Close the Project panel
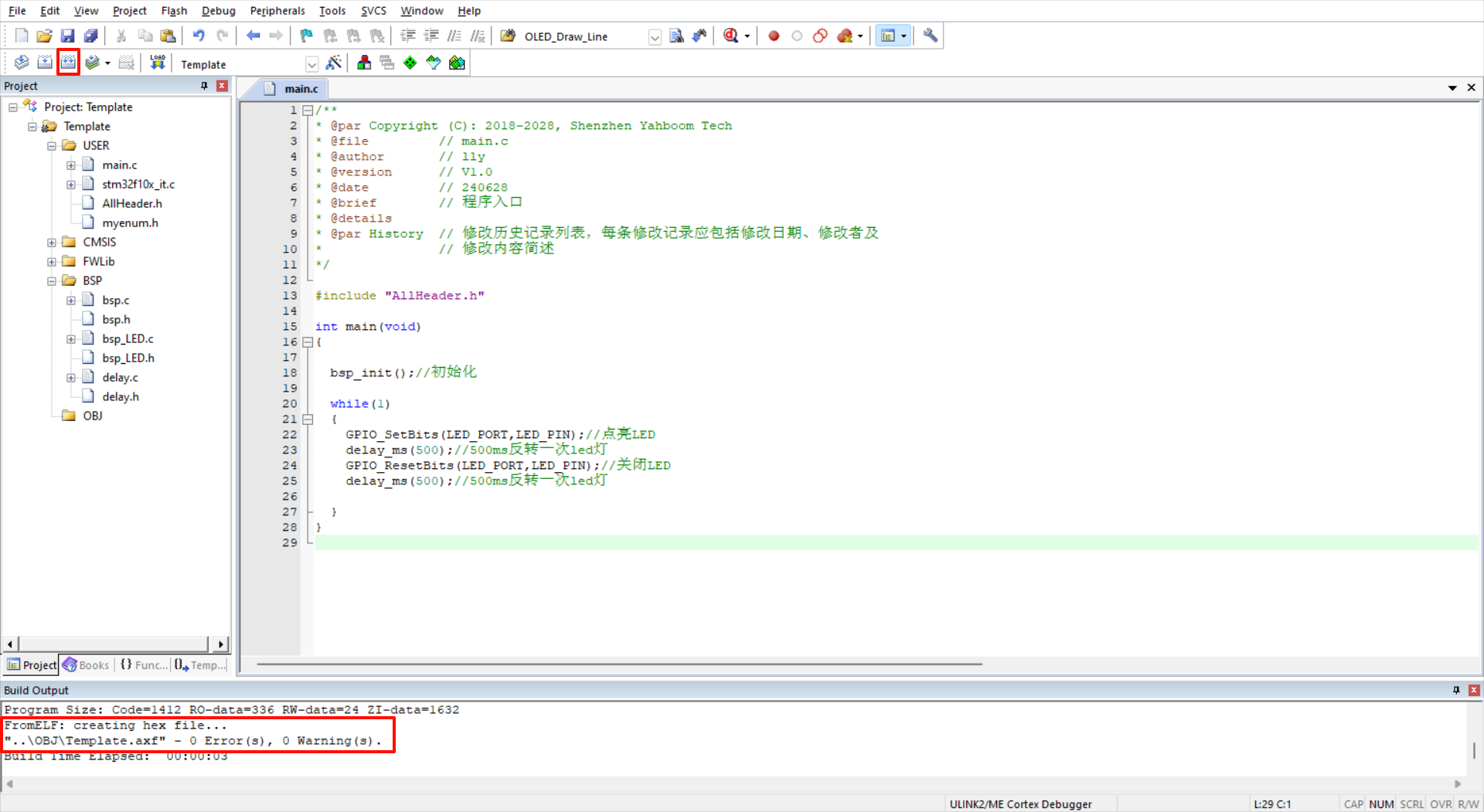The height and width of the screenshot is (812, 1484). (x=222, y=86)
